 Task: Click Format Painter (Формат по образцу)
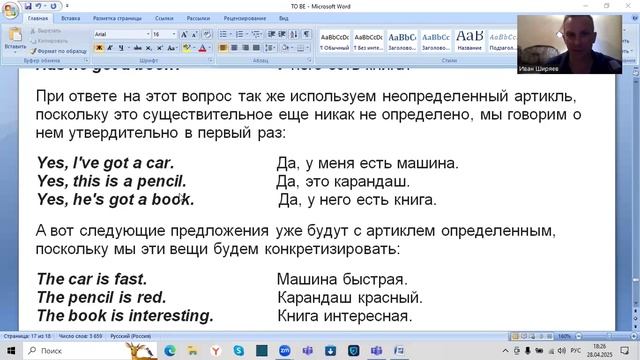coord(58,51)
